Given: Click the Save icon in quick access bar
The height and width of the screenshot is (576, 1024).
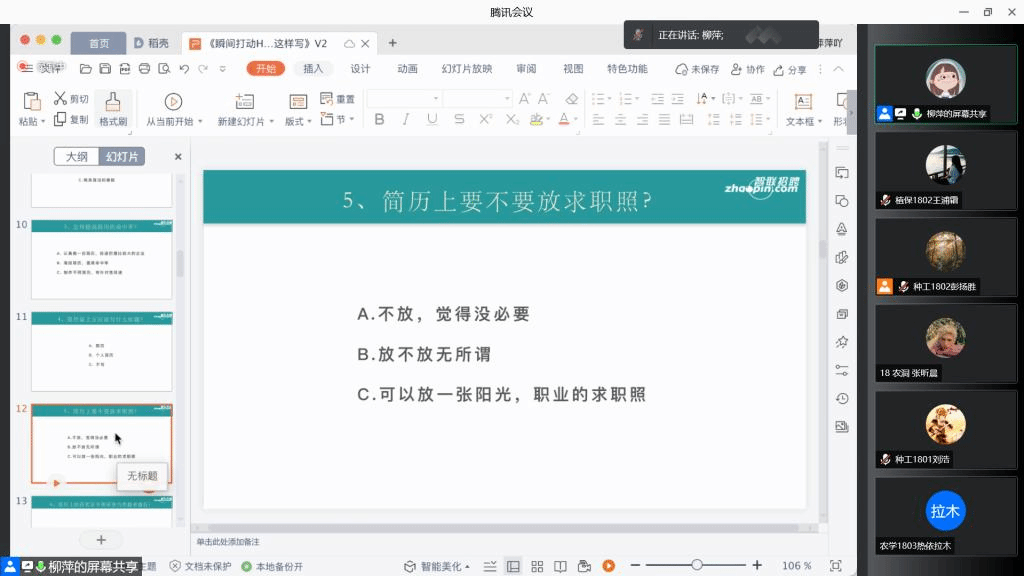Looking at the screenshot, I should (x=106, y=69).
